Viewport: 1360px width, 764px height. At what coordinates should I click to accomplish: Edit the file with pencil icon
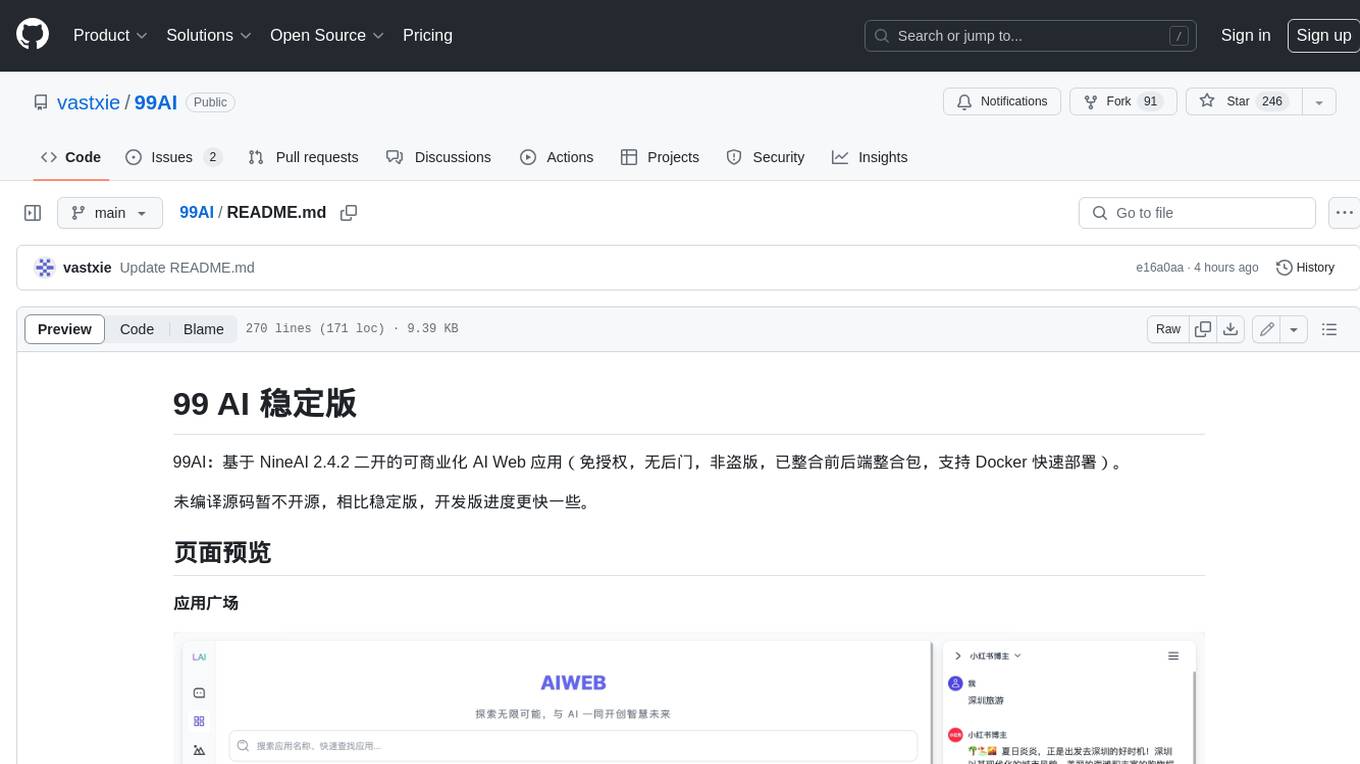[1267, 329]
